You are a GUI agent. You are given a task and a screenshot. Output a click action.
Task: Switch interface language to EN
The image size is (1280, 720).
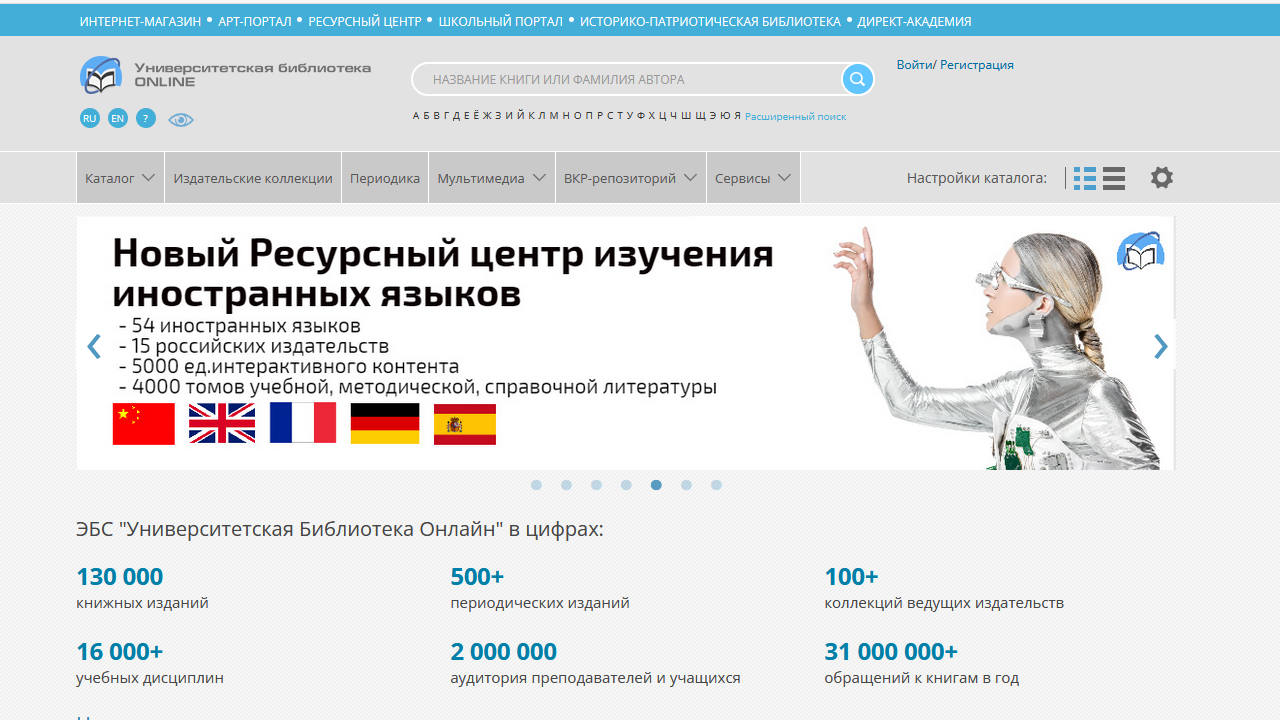117,118
